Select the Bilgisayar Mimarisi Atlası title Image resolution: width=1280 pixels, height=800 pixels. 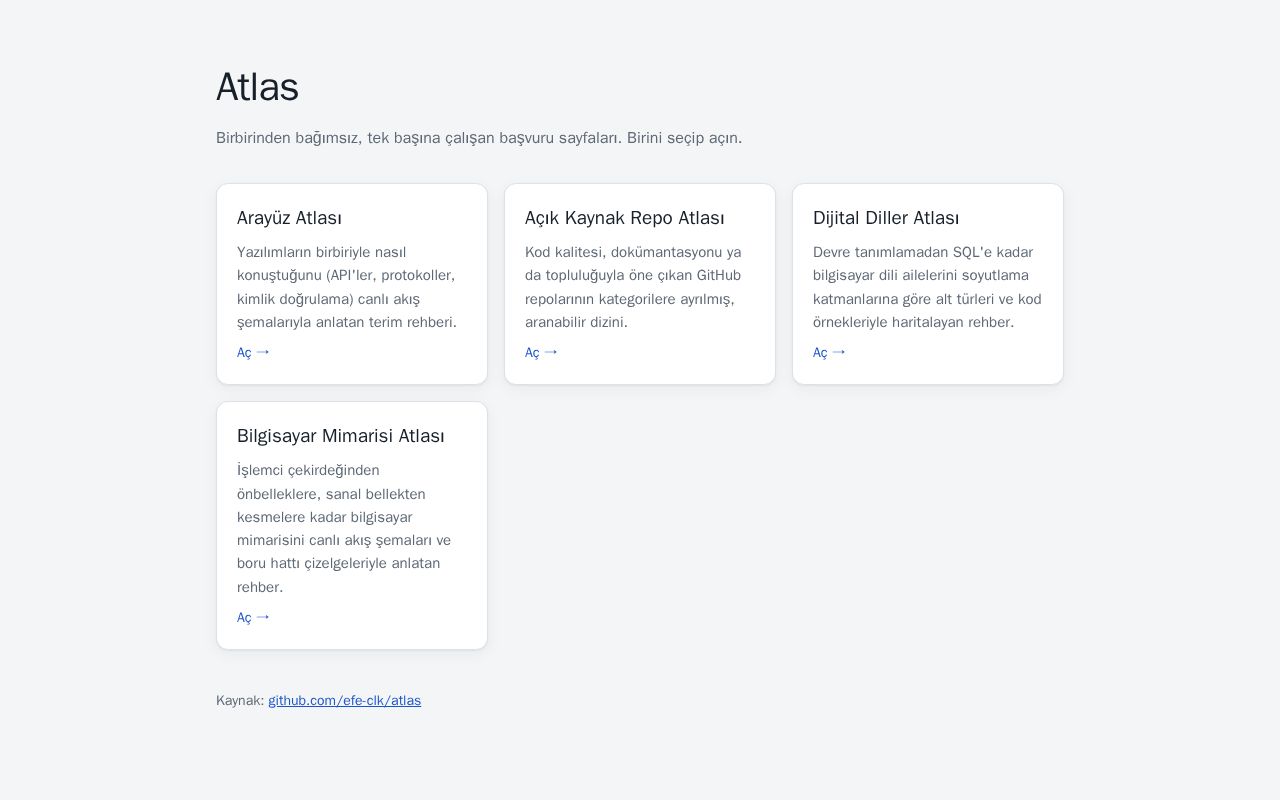pyautogui.click(x=341, y=436)
